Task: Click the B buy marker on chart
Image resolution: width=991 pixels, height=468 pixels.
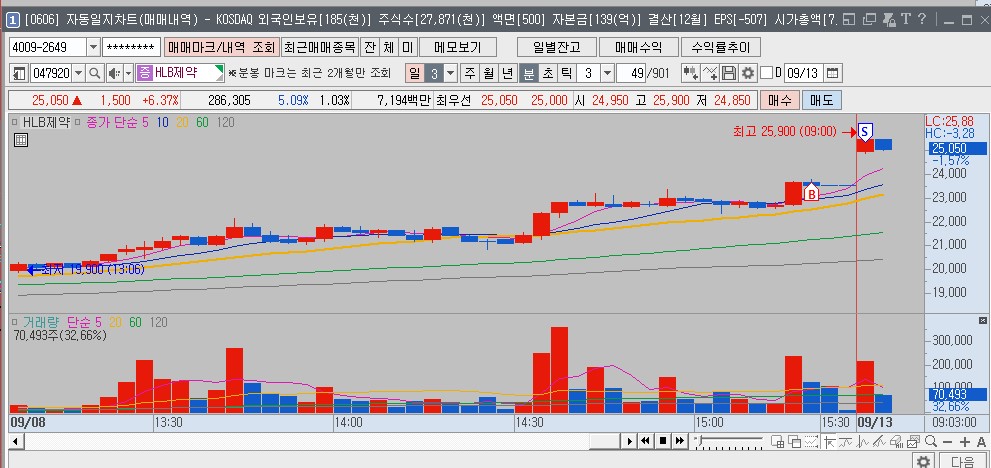Action: click(812, 193)
